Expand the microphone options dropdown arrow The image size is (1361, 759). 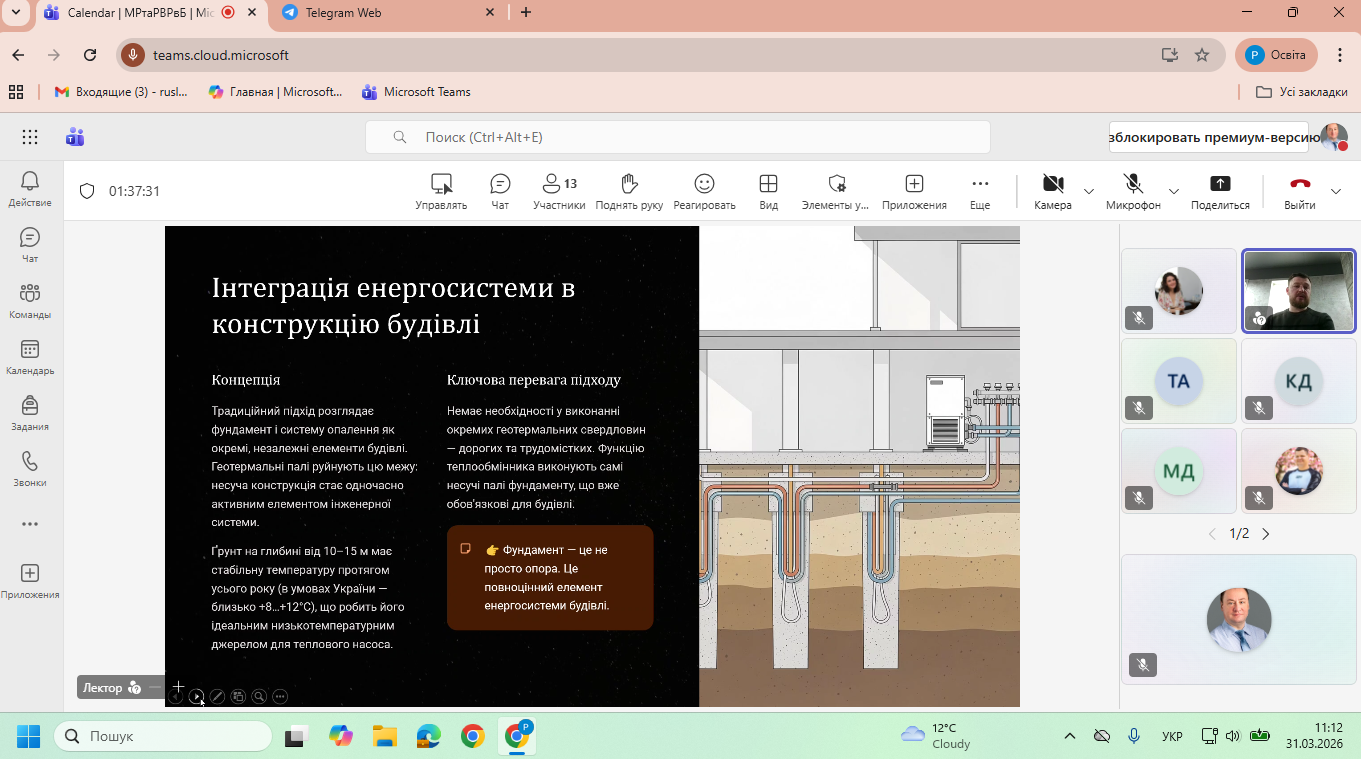(1174, 191)
